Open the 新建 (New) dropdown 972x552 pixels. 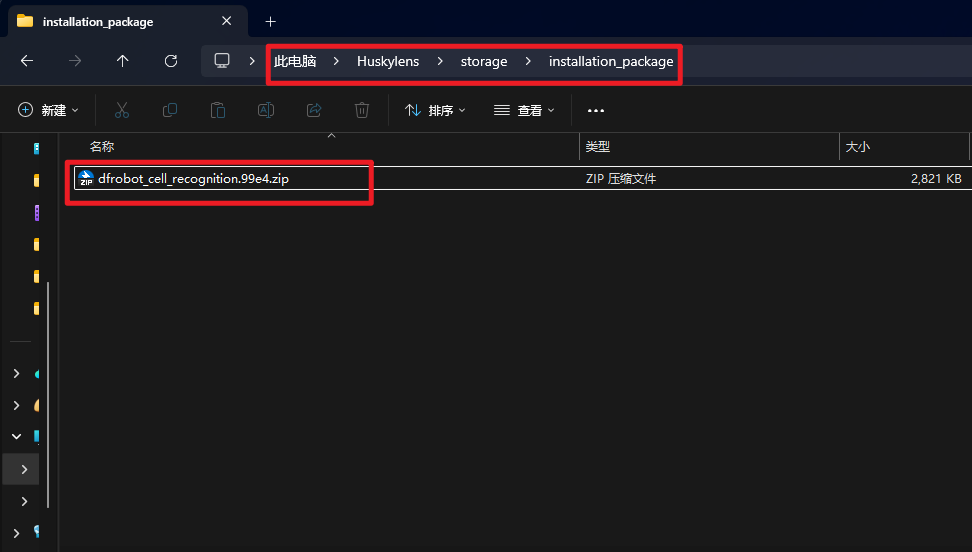(48, 110)
